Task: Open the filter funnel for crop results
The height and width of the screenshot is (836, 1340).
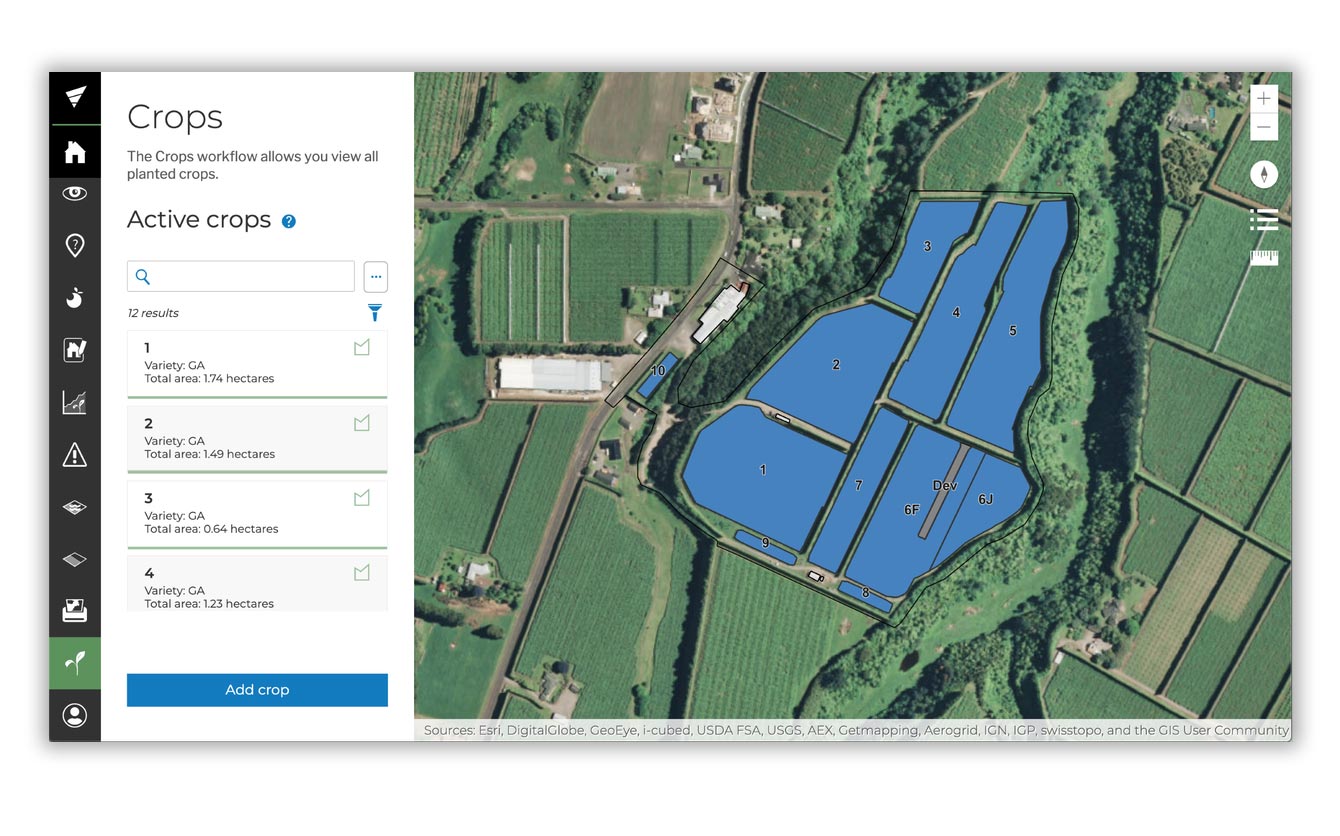Action: click(375, 313)
